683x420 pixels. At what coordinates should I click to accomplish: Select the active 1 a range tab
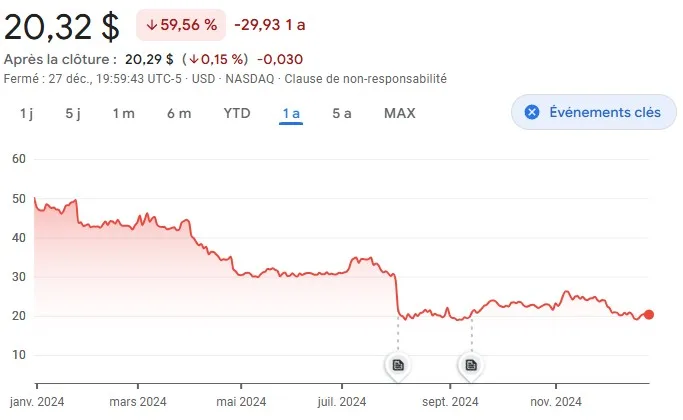coord(291,113)
